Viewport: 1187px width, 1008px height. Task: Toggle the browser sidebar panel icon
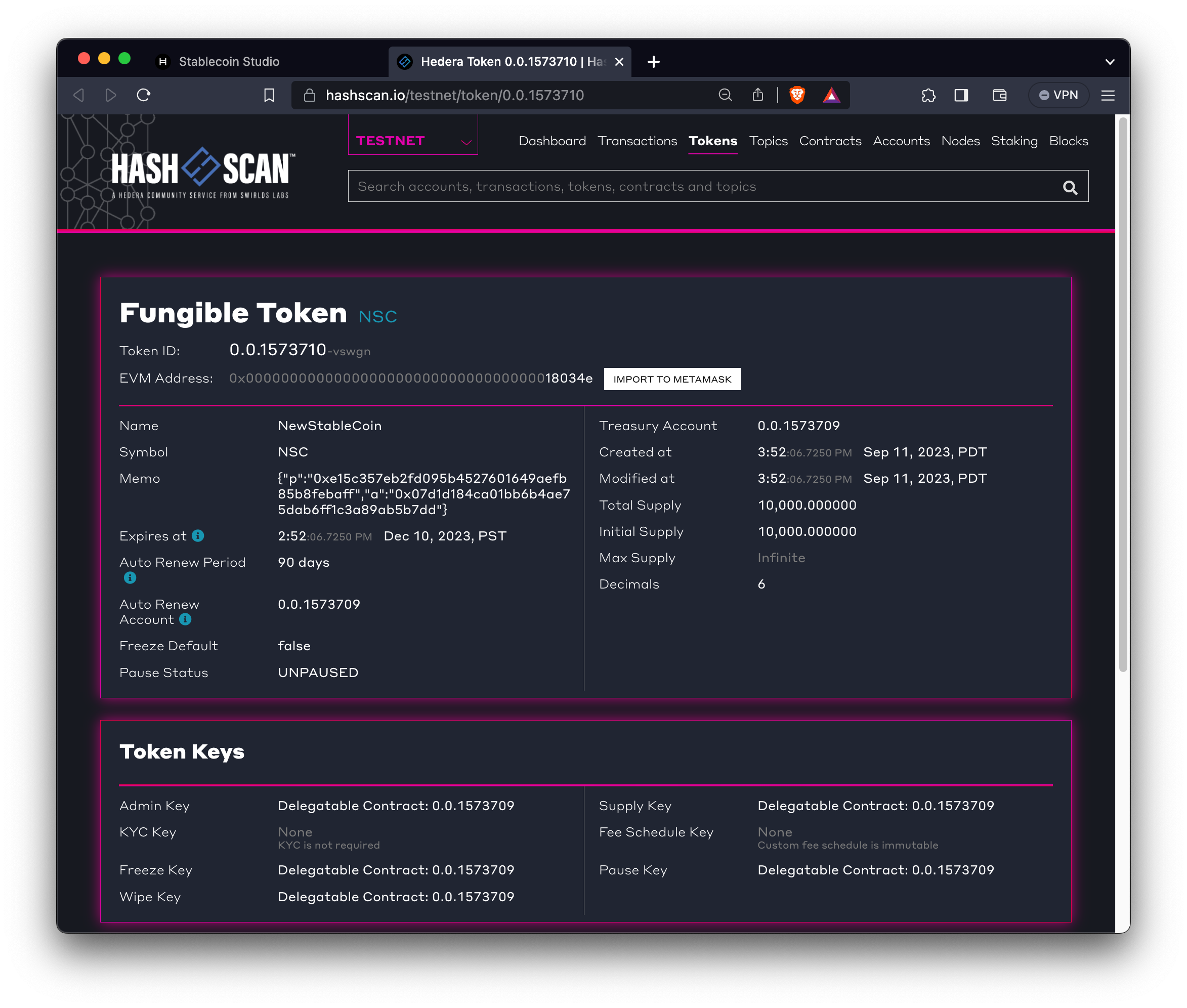coord(961,95)
